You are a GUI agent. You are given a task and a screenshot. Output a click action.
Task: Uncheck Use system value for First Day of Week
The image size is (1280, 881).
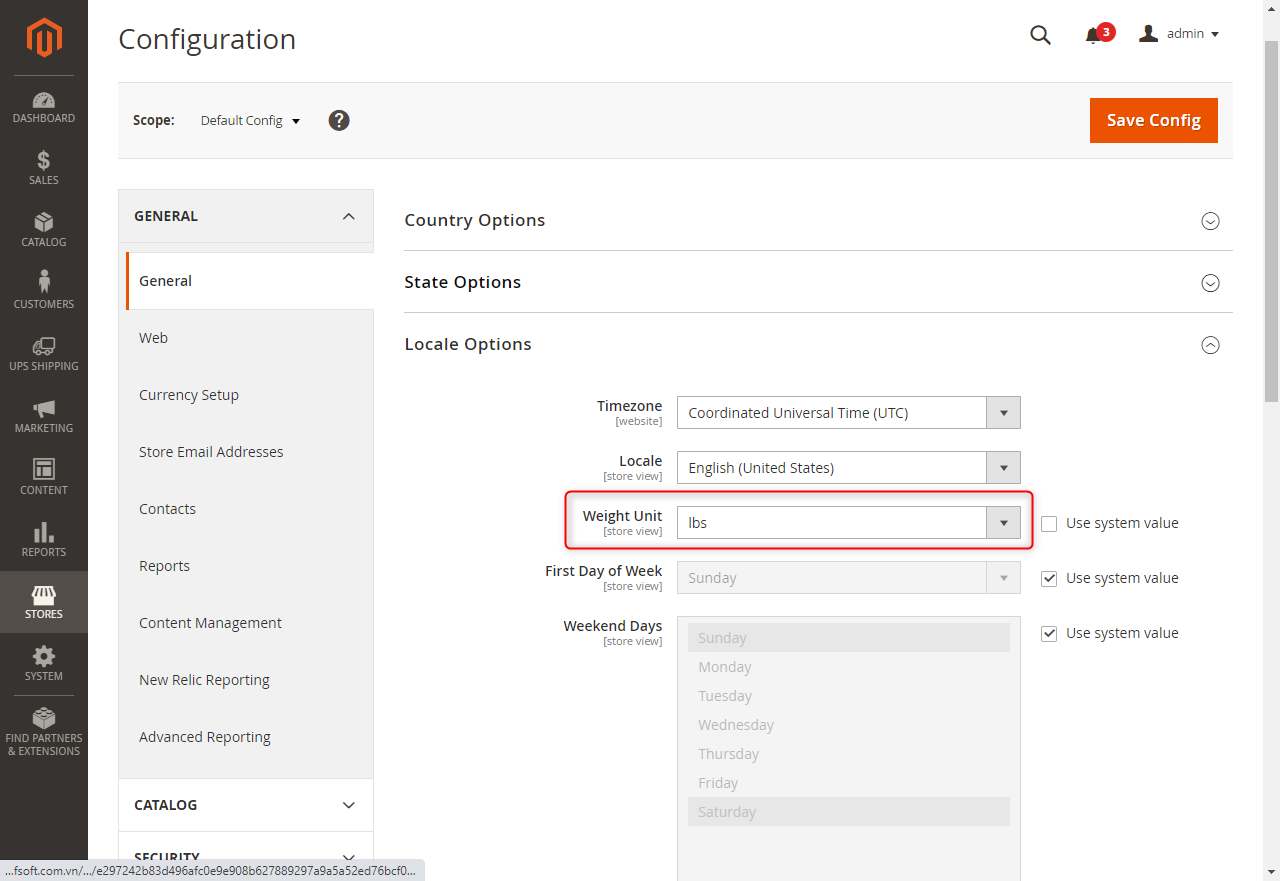pyautogui.click(x=1049, y=578)
